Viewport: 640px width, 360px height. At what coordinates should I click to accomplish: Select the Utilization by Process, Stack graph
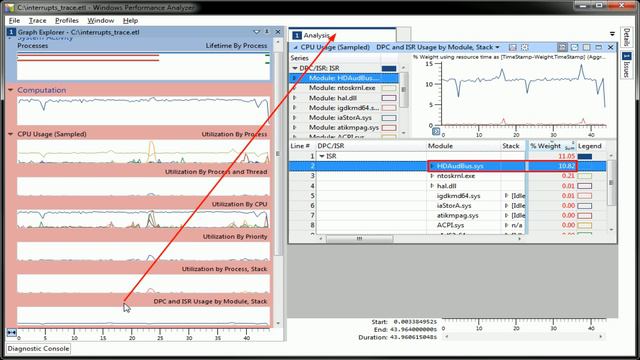pyautogui.click(x=143, y=284)
